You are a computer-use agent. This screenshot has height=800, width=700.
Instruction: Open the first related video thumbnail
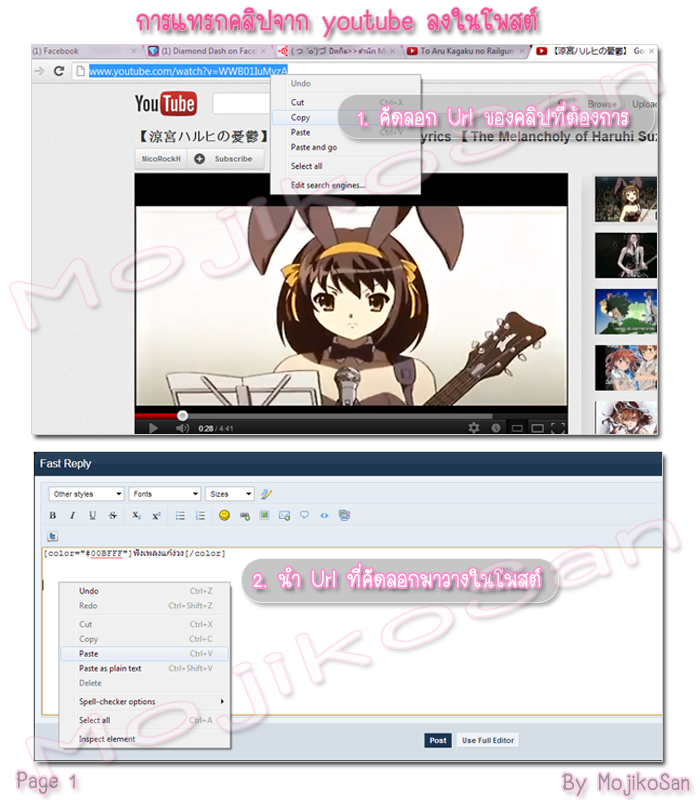(626, 199)
